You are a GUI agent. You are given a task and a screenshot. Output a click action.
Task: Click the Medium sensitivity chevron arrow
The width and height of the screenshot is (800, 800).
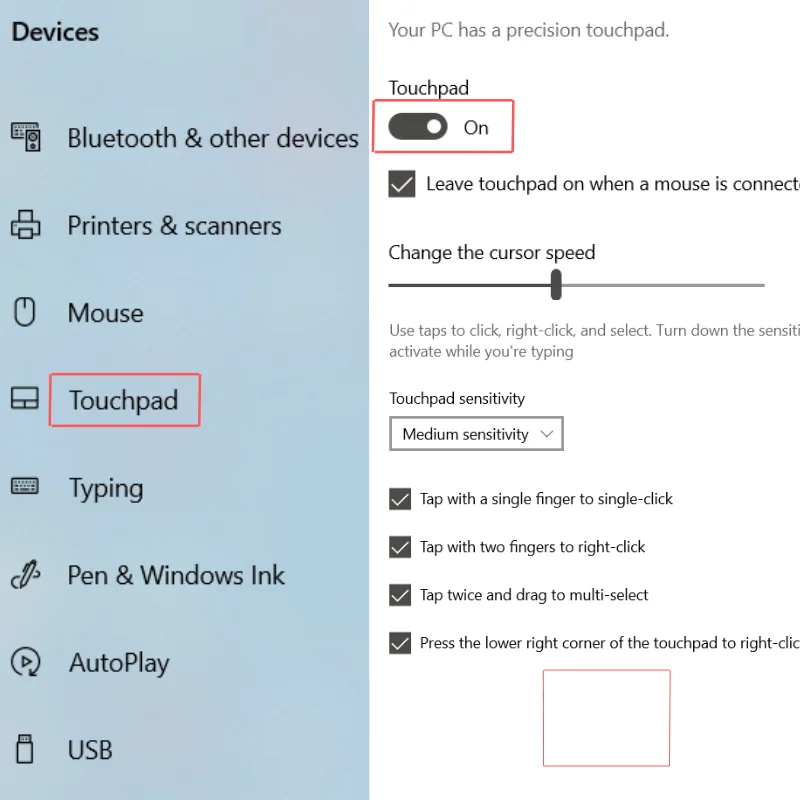tap(547, 434)
